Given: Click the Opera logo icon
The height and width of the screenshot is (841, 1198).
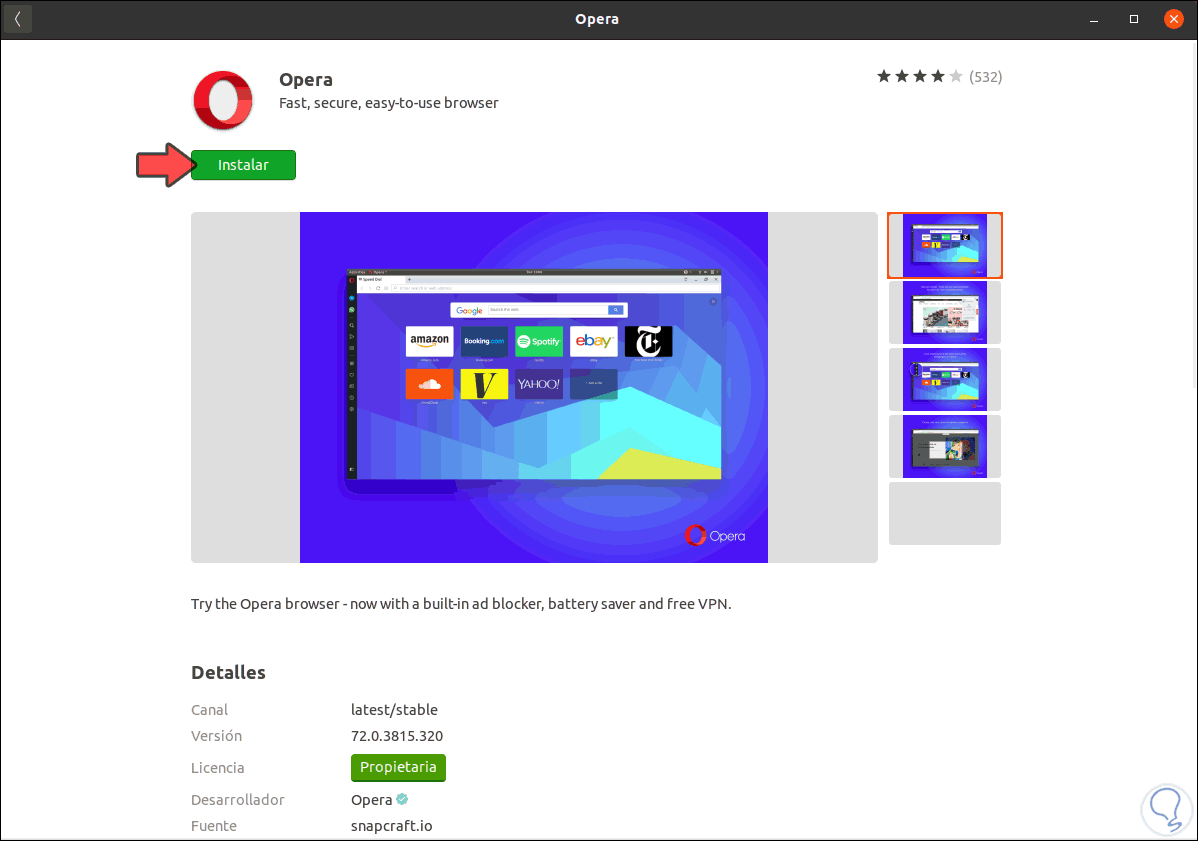Looking at the screenshot, I should [222, 100].
